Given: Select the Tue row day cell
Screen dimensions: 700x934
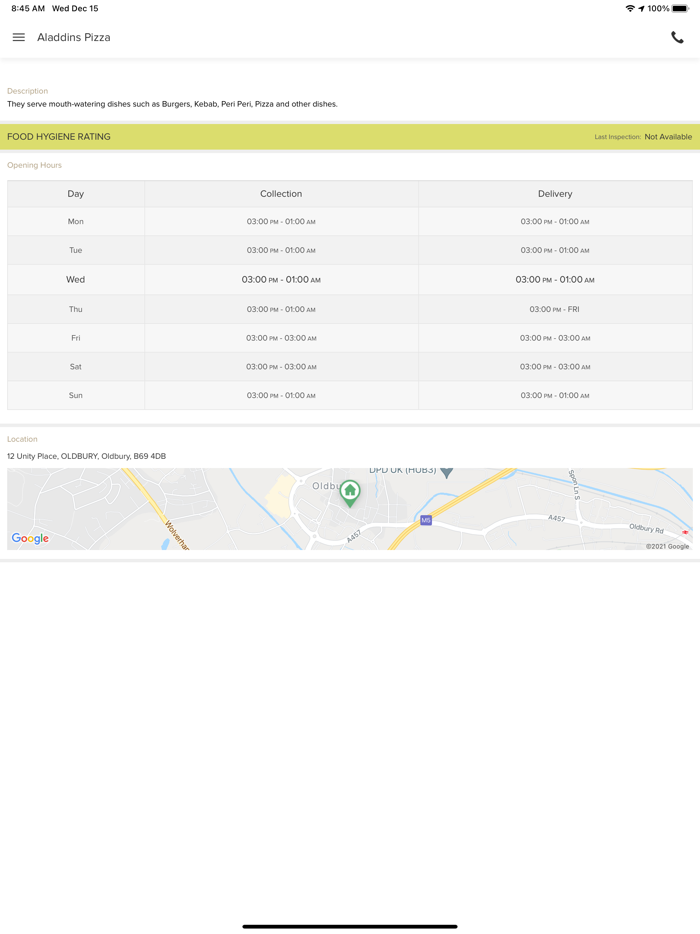Looking at the screenshot, I should point(76,250).
